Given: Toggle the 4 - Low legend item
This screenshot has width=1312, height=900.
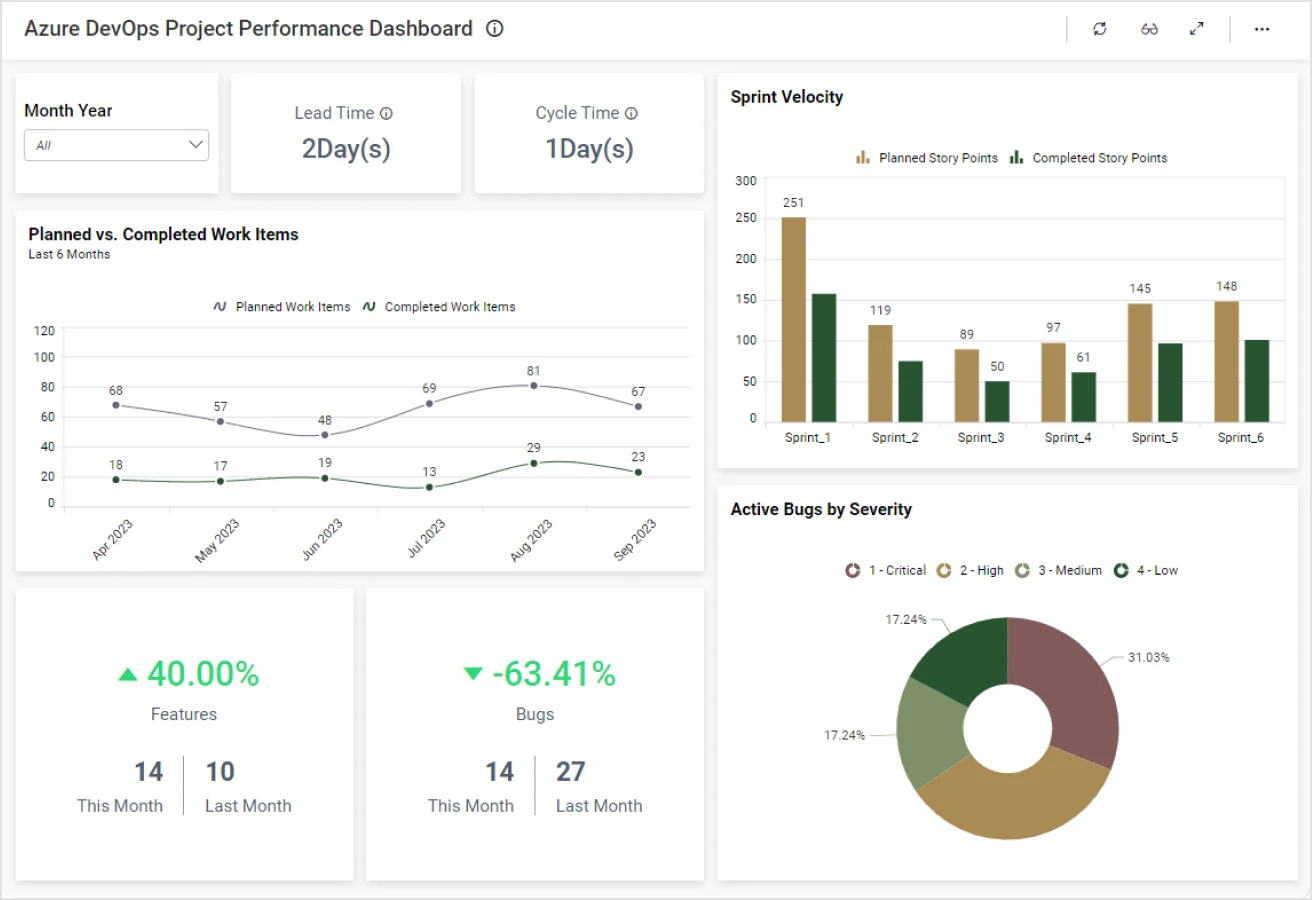Looking at the screenshot, I should pyautogui.click(x=1146, y=570).
